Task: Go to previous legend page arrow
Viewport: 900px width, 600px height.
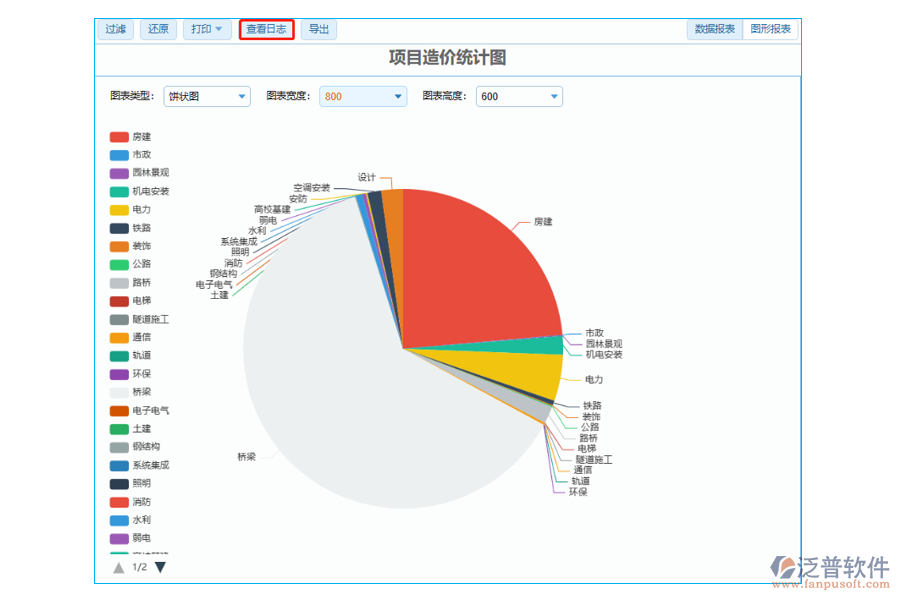Action: pyautogui.click(x=119, y=567)
